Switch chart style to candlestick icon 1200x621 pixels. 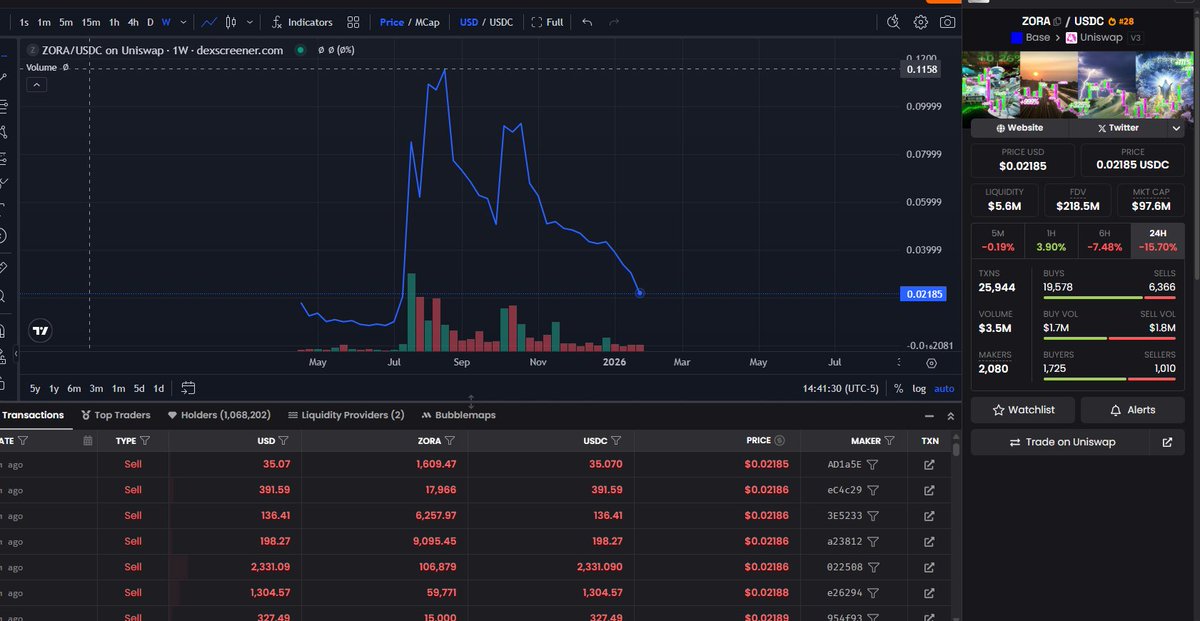click(231, 22)
